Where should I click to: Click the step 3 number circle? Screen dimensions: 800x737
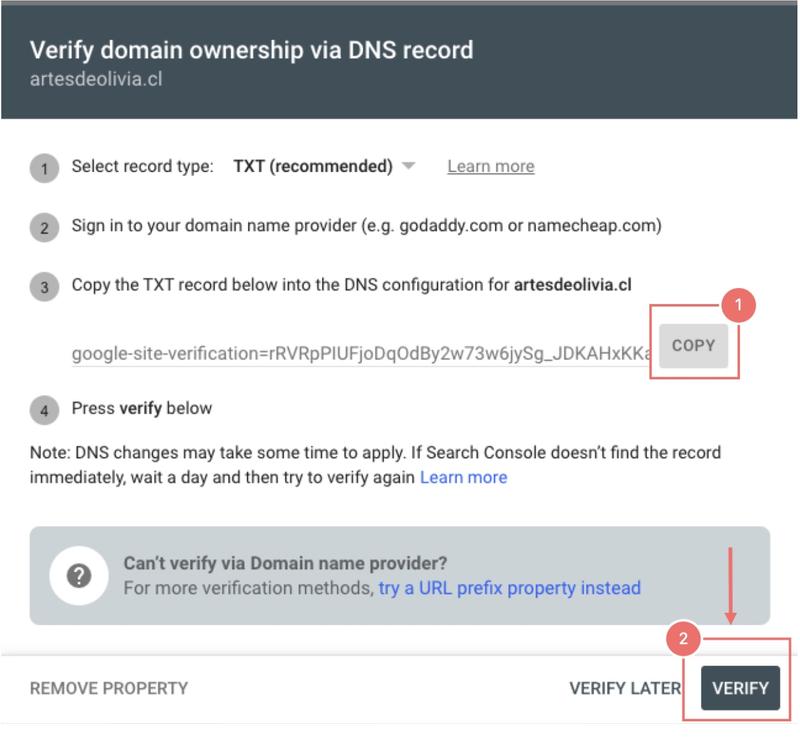click(x=44, y=286)
